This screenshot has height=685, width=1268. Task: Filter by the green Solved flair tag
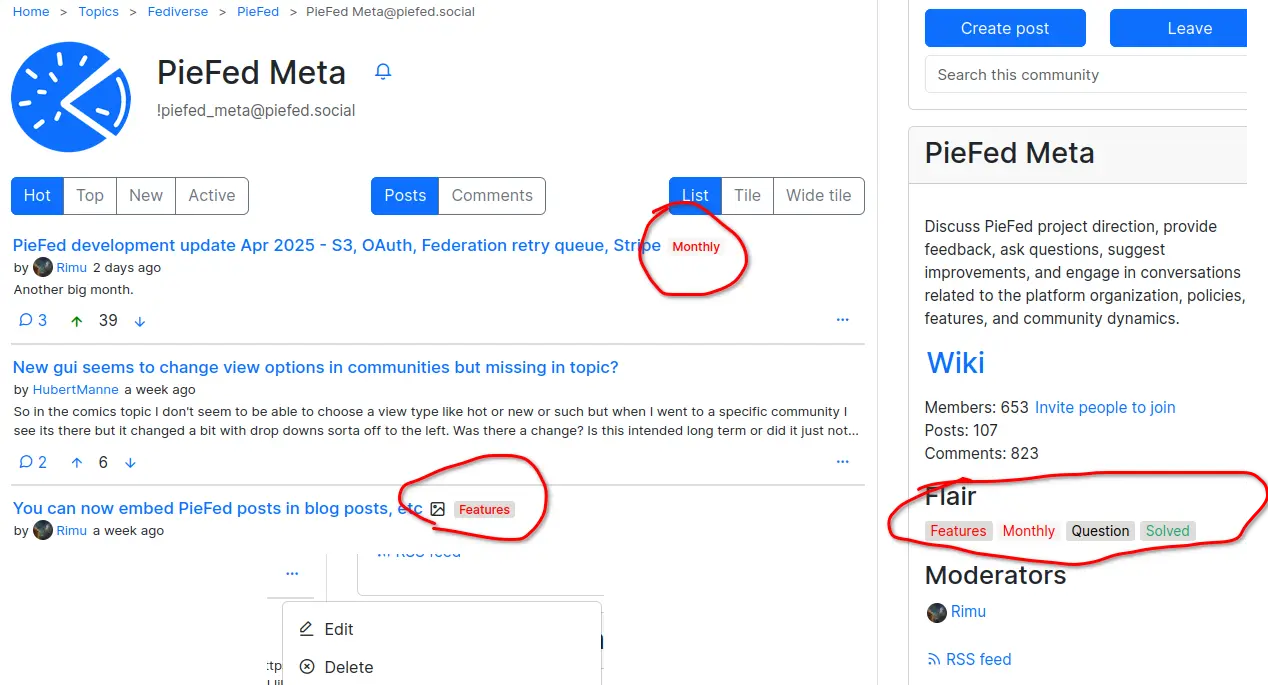click(x=1167, y=531)
